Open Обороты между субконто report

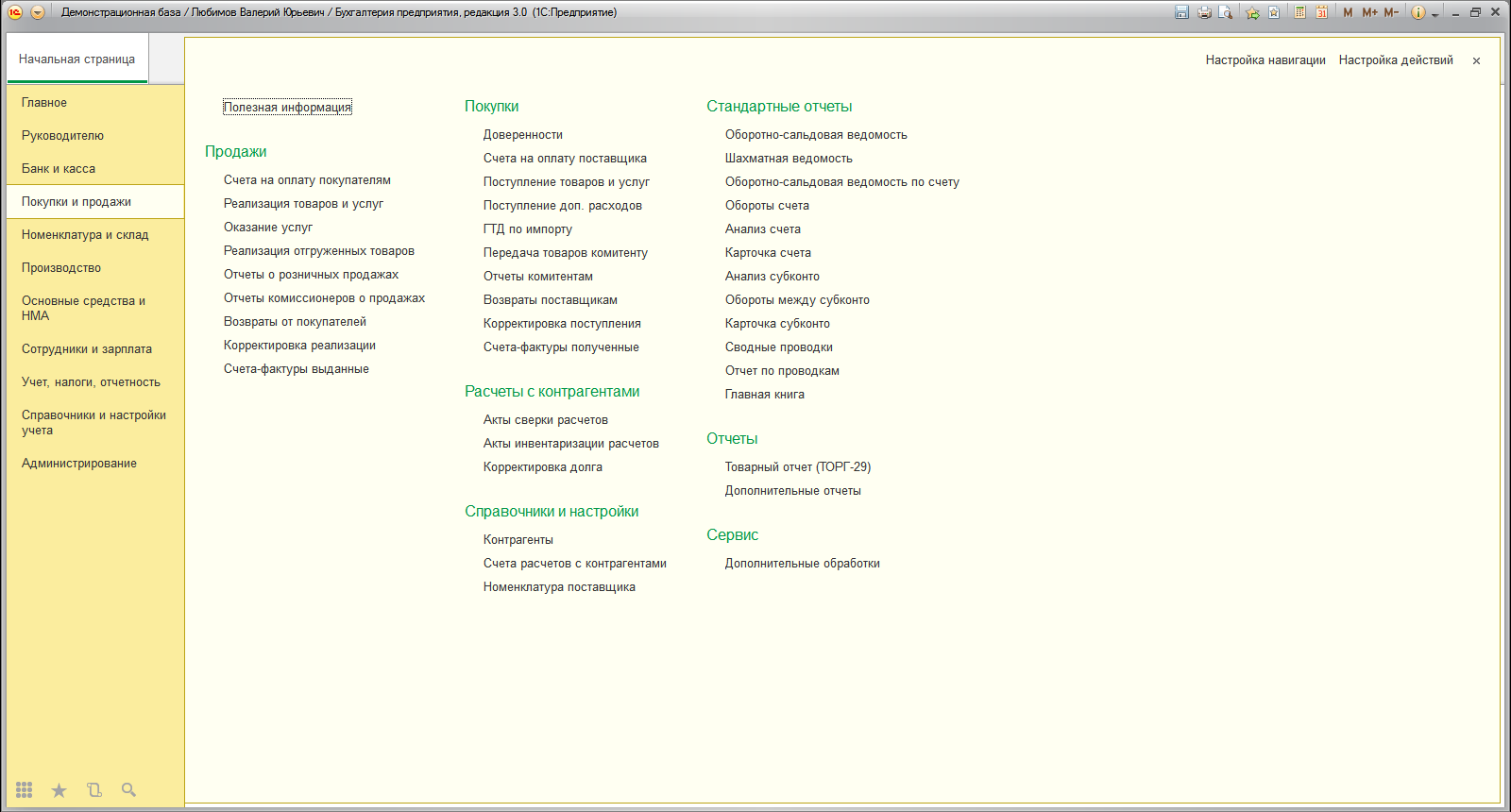point(797,299)
